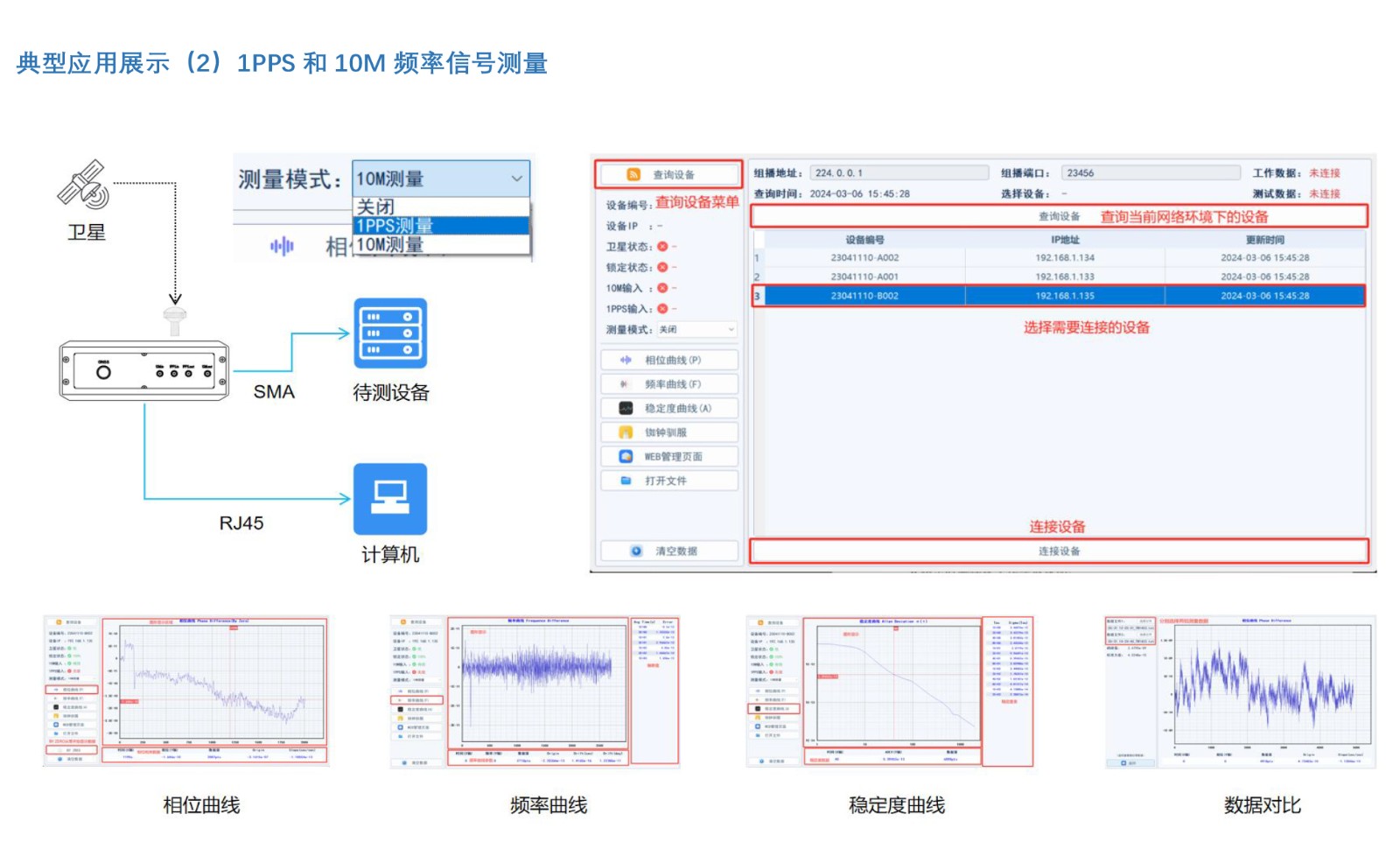Expand the small 测量模式 关闭 dropdown in sidebar
Screen dimensions: 1400x856
pos(696,330)
